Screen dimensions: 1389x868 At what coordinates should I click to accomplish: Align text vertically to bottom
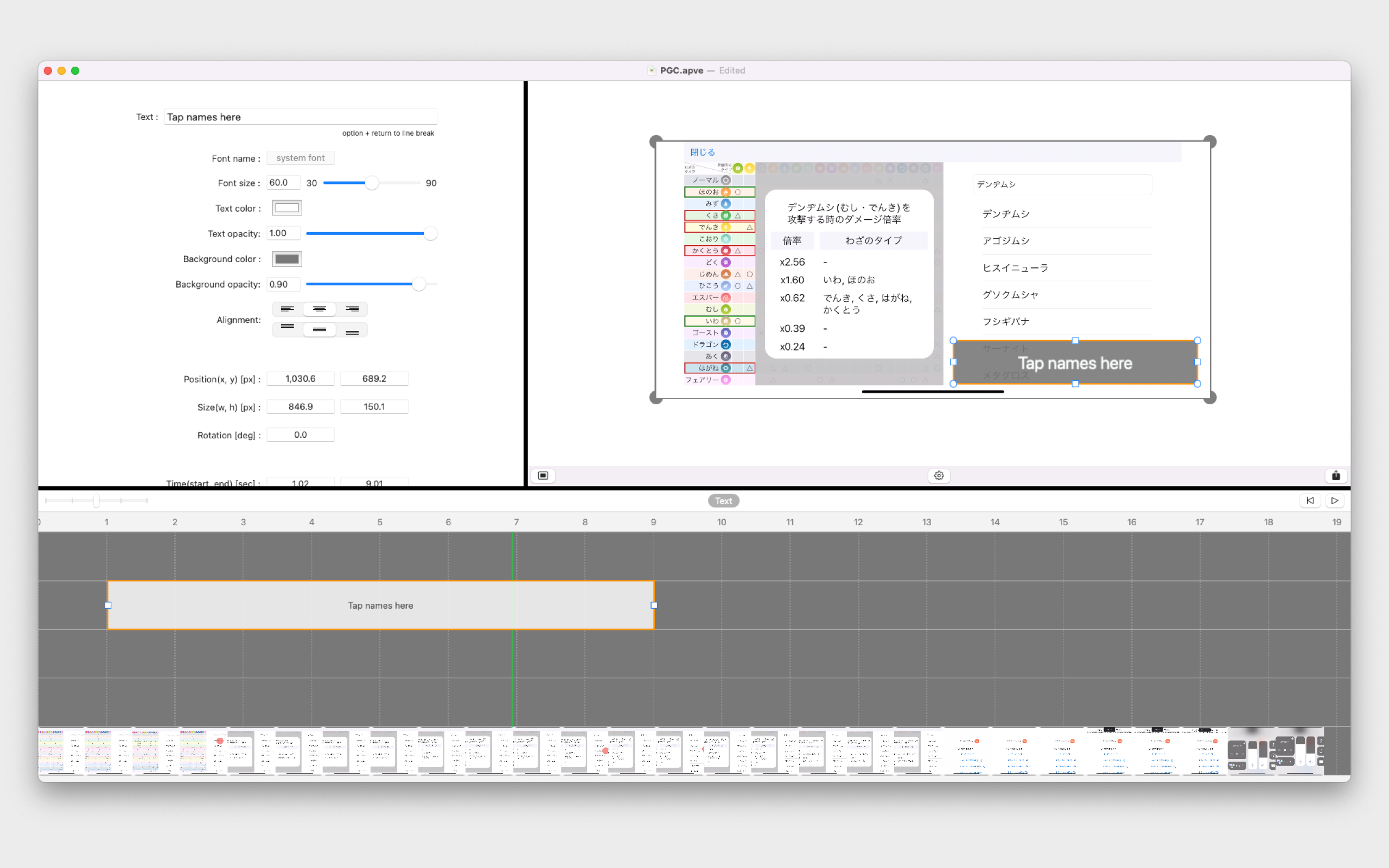click(352, 329)
